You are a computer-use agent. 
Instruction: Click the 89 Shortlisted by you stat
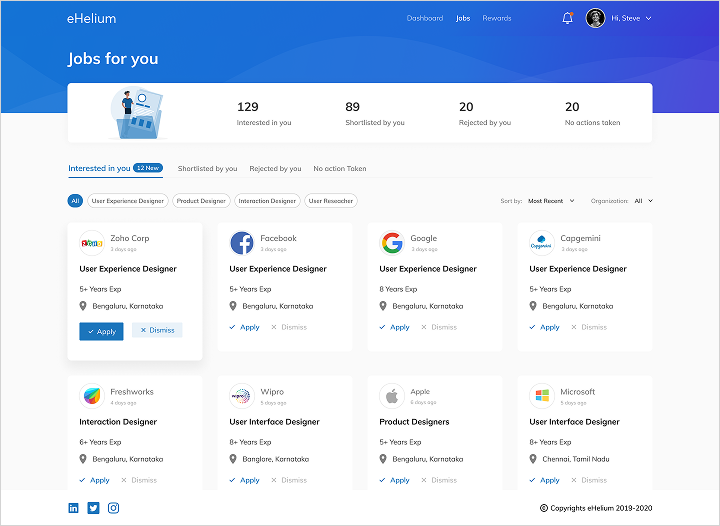tap(375, 113)
